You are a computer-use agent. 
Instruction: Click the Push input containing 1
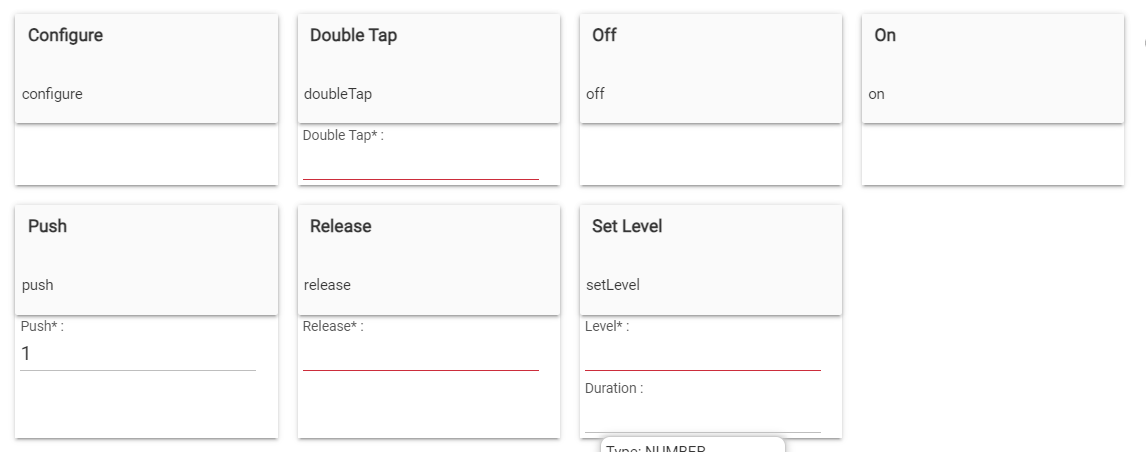[x=138, y=355]
